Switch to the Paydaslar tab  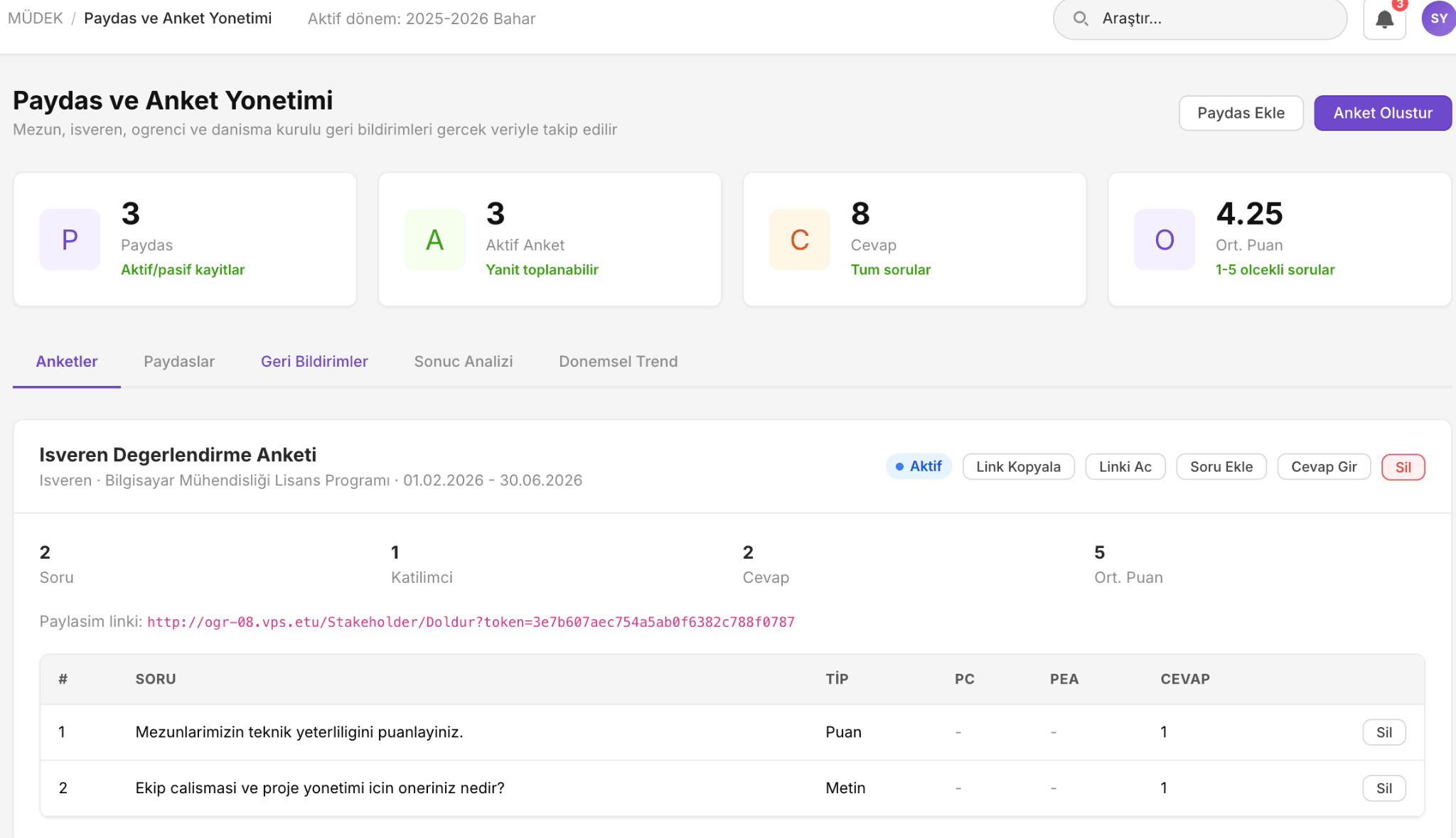click(x=179, y=361)
